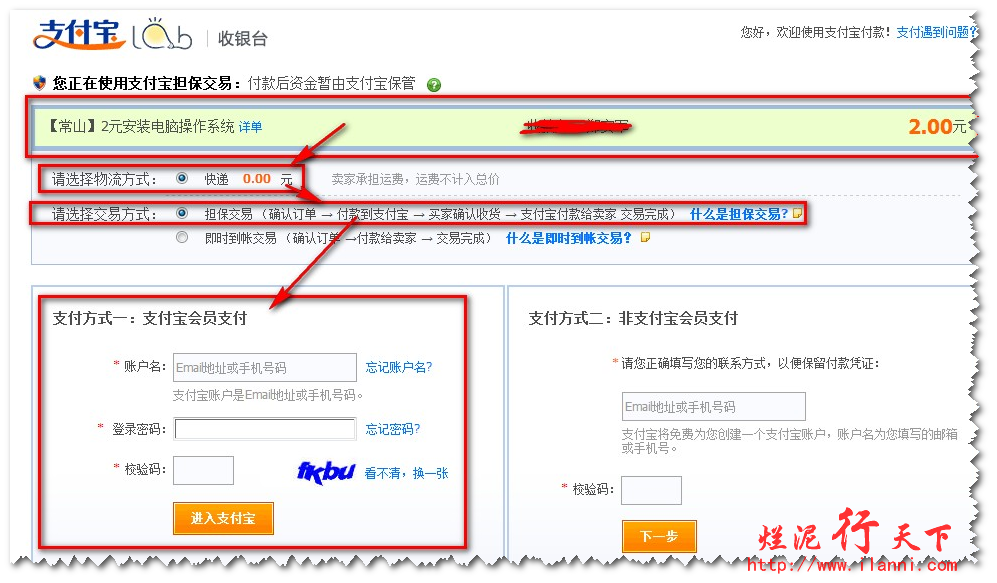Click the green help question mark icon
The height and width of the screenshot is (583, 997).
434,85
